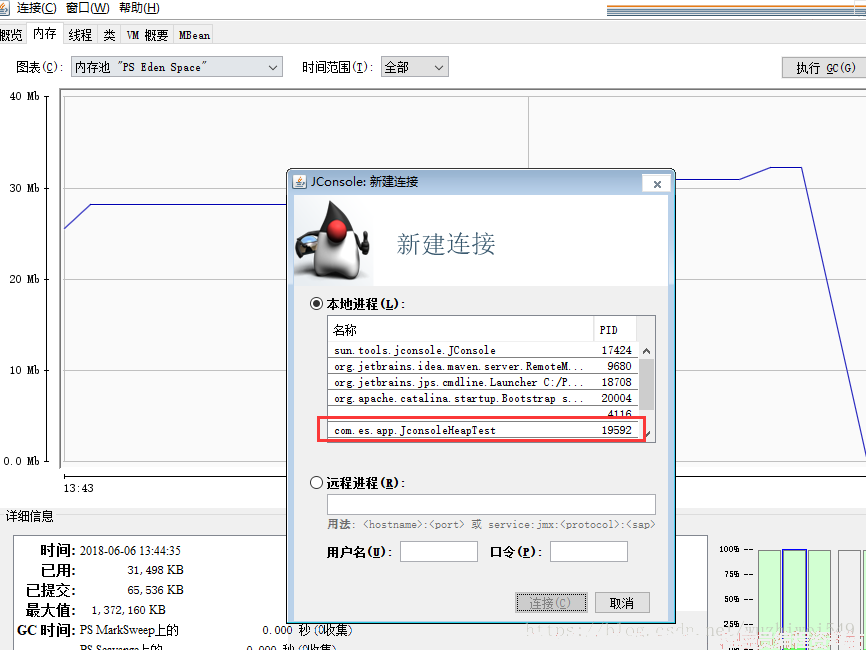Open the VM 概要 tab
Screen dimensions: 866x650
[147, 35]
